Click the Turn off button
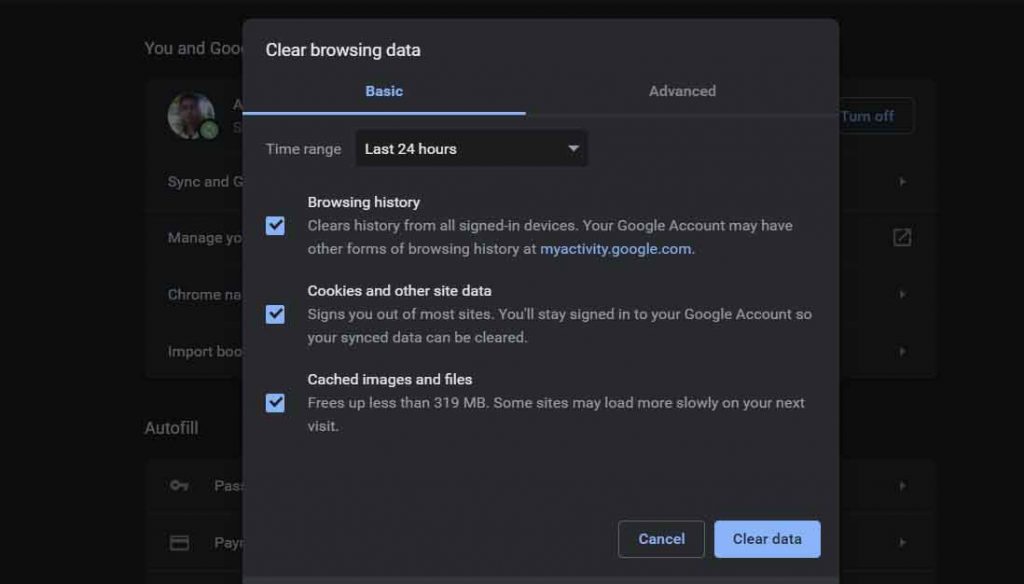Image resolution: width=1024 pixels, height=584 pixels. (866, 116)
